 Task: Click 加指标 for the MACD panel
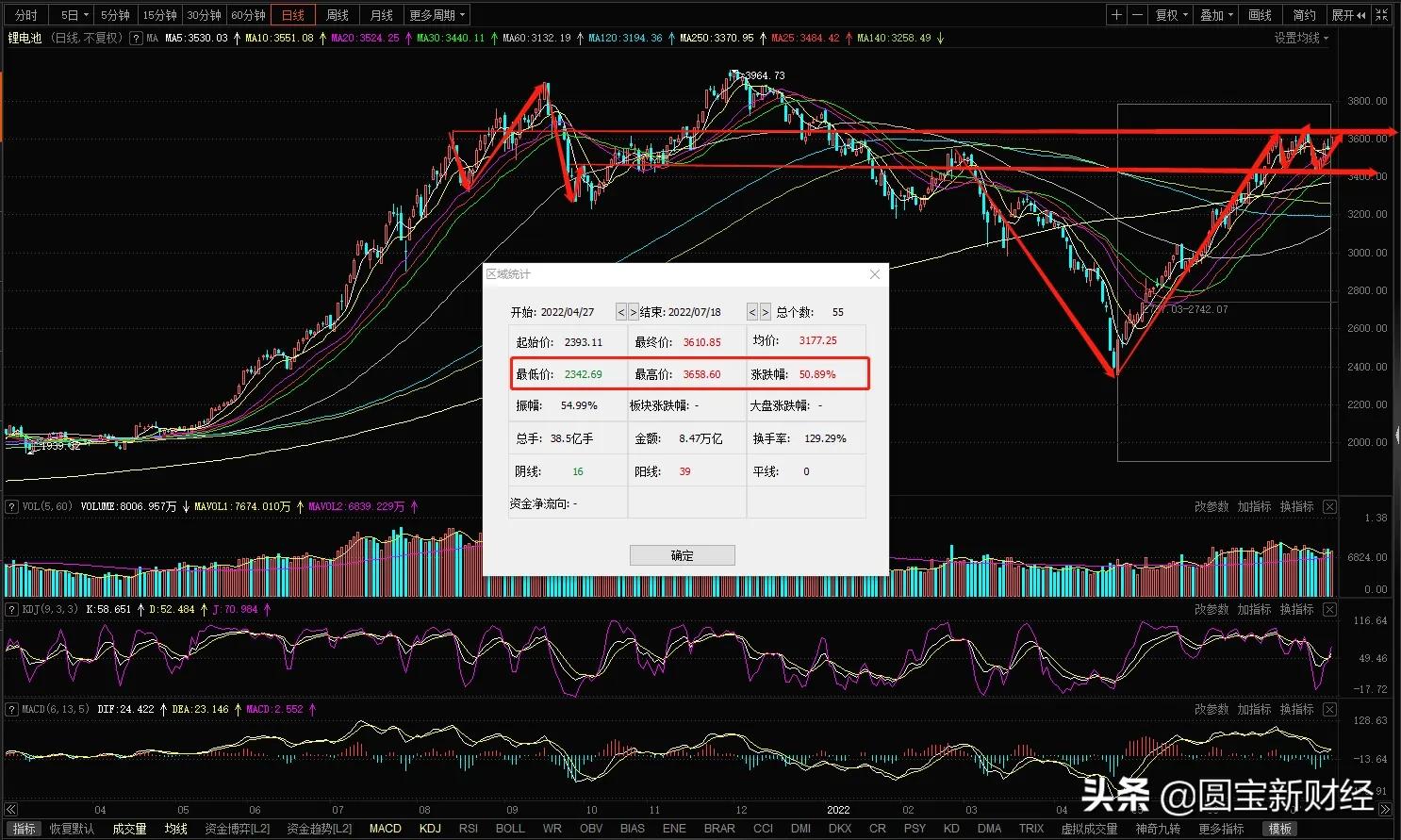(x=1254, y=709)
